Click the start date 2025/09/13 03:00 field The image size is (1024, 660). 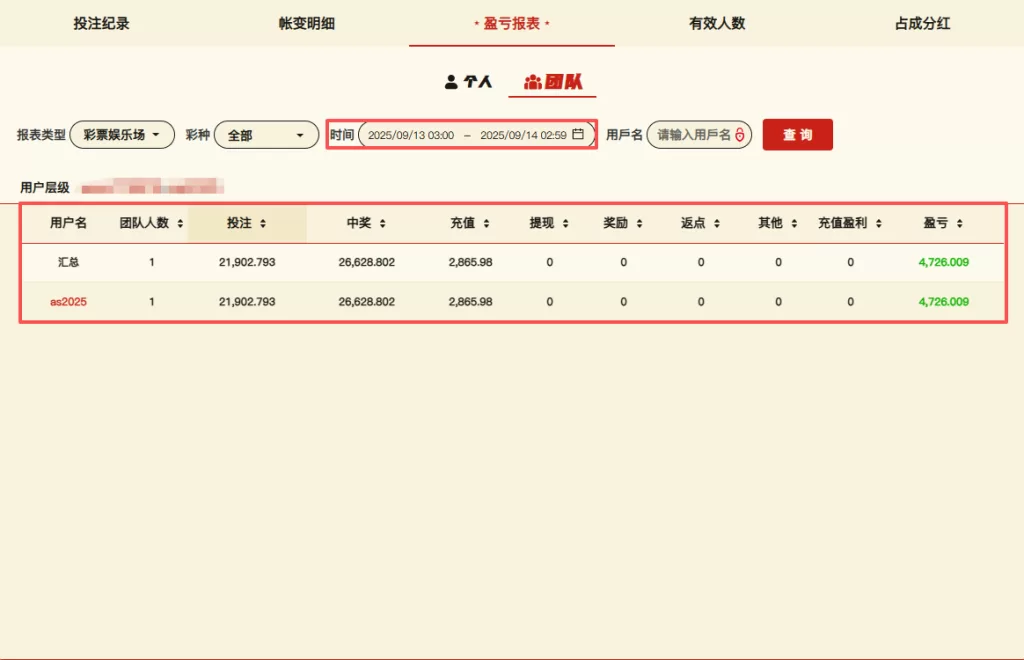pyautogui.click(x=411, y=135)
